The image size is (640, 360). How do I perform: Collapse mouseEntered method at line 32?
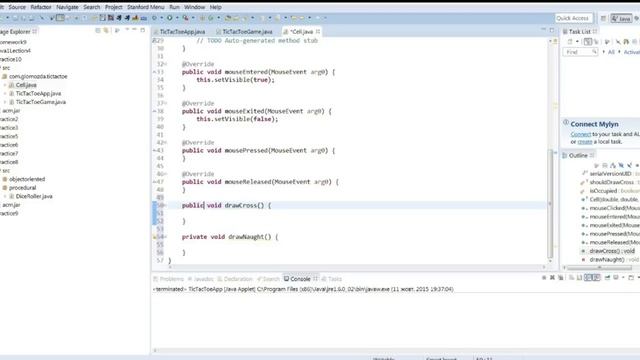[x=165, y=64]
